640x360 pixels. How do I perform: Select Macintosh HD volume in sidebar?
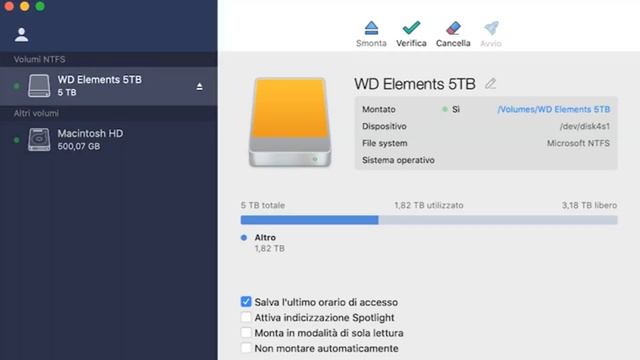109,140
